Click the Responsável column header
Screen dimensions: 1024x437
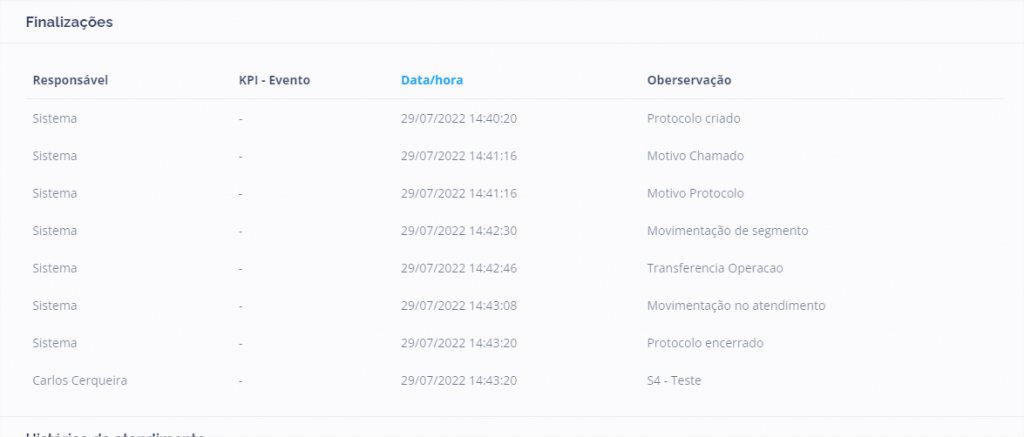coord(70,80)
